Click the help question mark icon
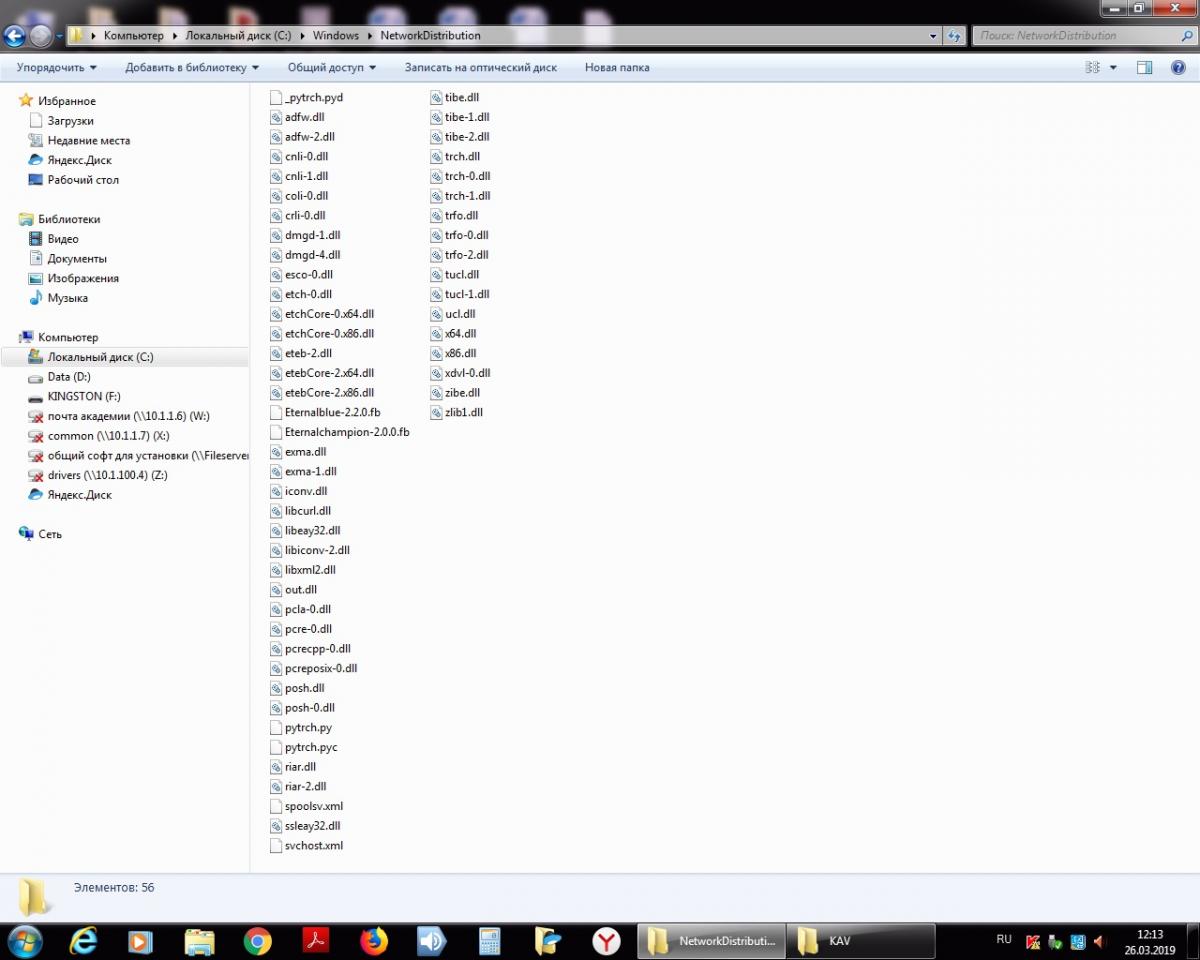The width and height of the screenshot is (1200, 960). pyautogui.click(x=1177, y=68)
